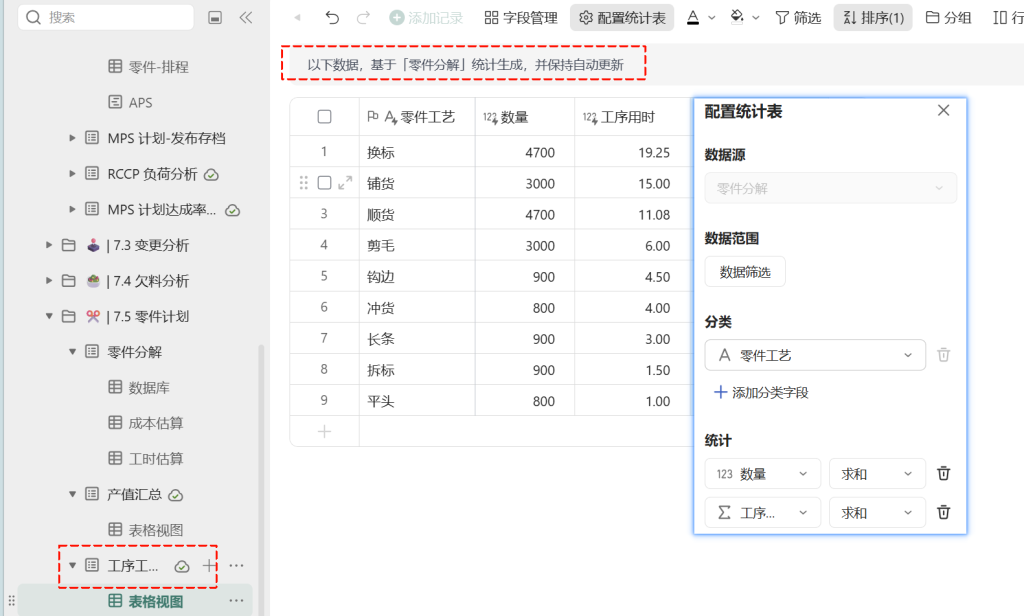Expand RCCP 负荷分析 node
Image resolution: width=1024 pixels, height=616 pixels.
[x=72, y=174]
